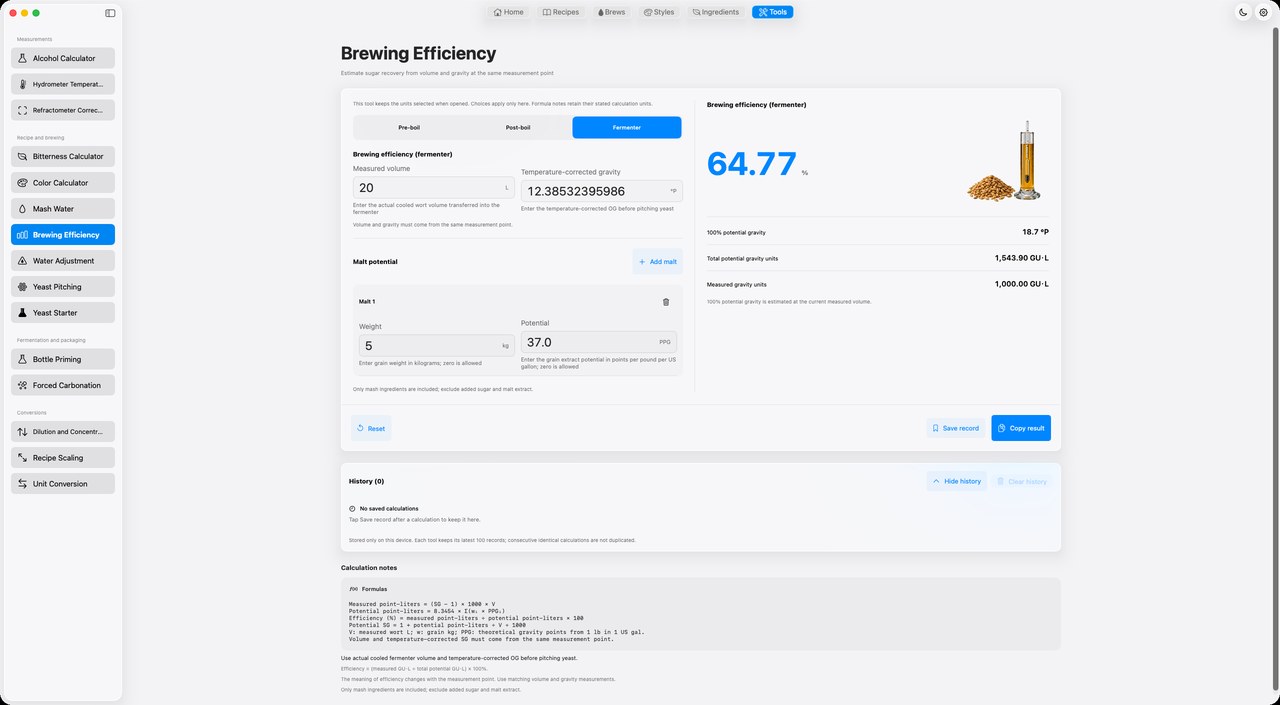Open the Mash Water tool
The height and width of the screenshot is (705, 1280).
63,209
